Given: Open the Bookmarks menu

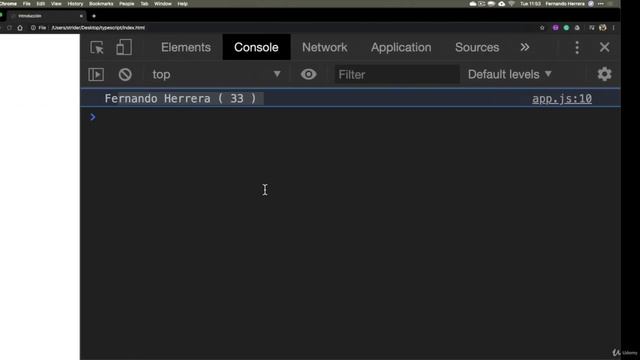Looking at the screenshot, I should click(x=101, y=4).
